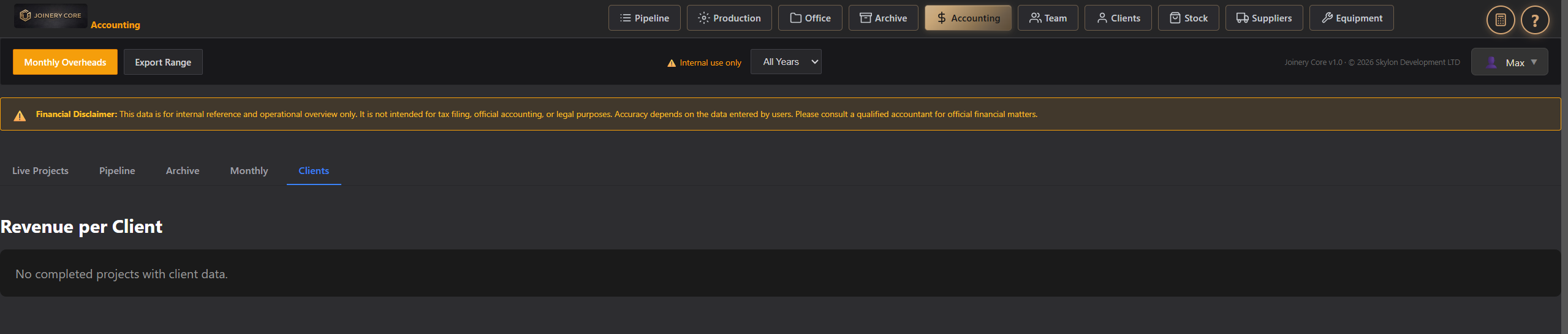Open Stock via its bag icon
This screenshot has width=1568, height=334.
click(1175, 18)
